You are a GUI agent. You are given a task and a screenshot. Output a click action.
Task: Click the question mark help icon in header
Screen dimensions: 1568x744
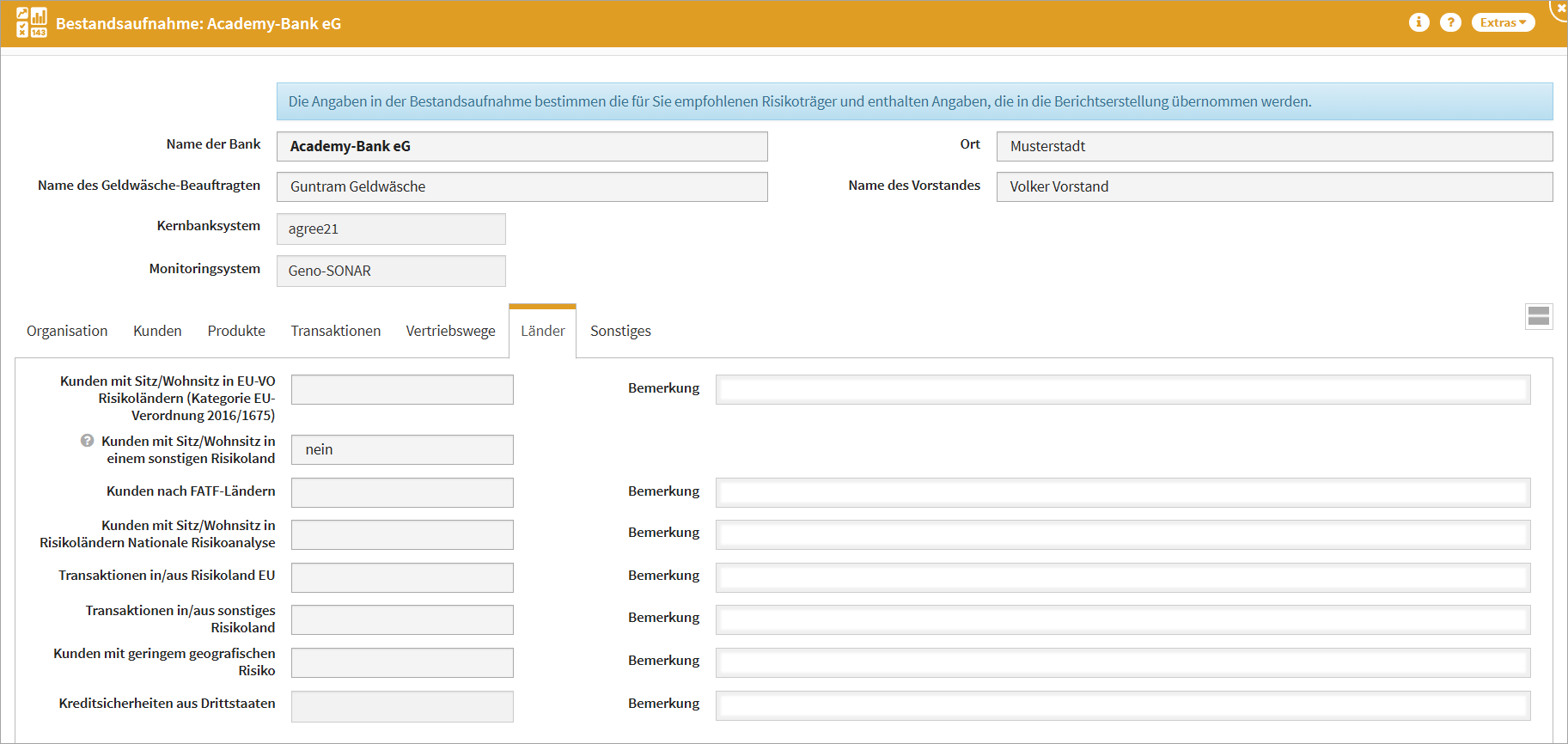pos(1450,22)
